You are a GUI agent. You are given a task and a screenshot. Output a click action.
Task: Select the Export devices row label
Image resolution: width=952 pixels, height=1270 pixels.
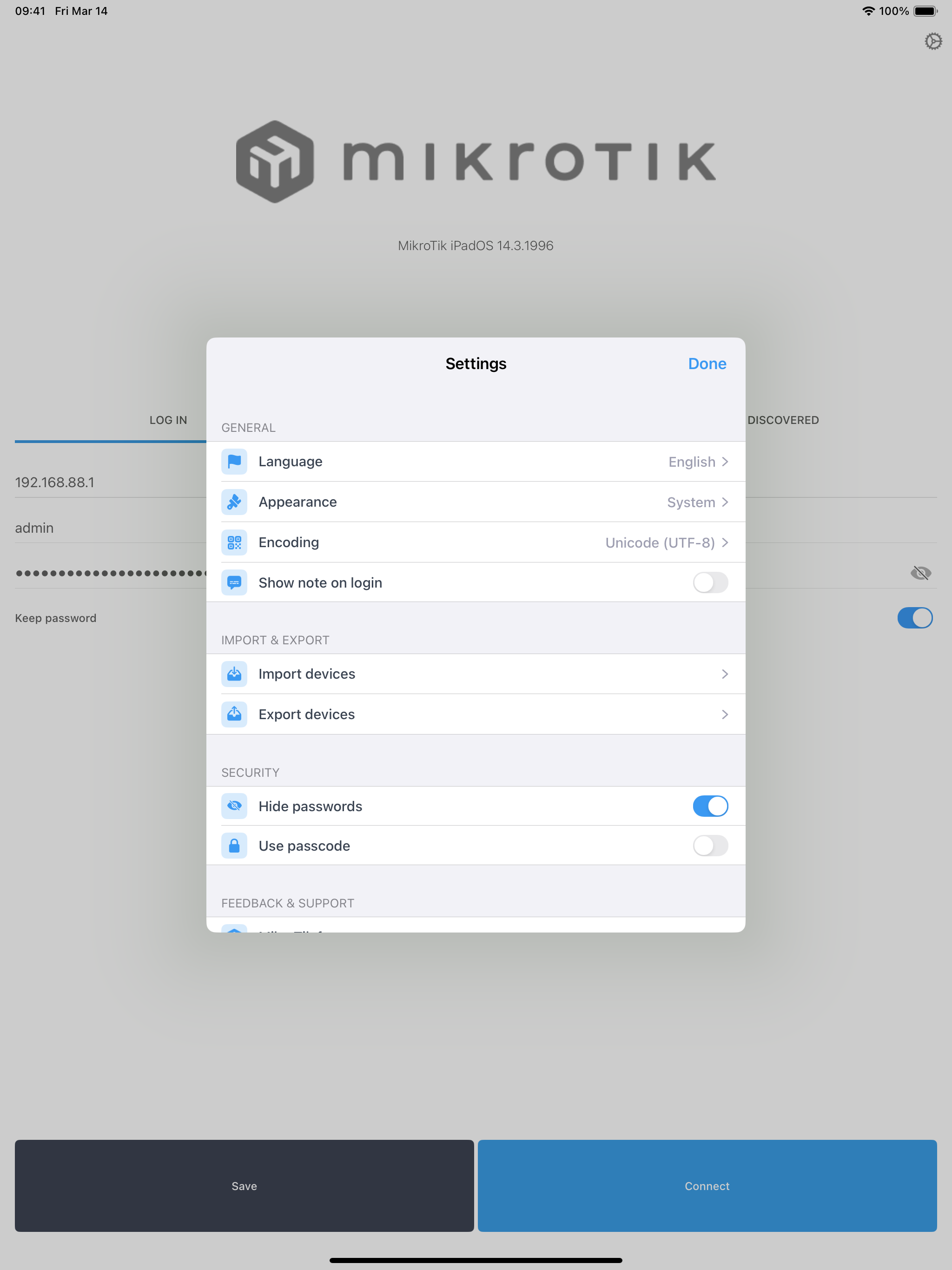(x=307, y=714)
